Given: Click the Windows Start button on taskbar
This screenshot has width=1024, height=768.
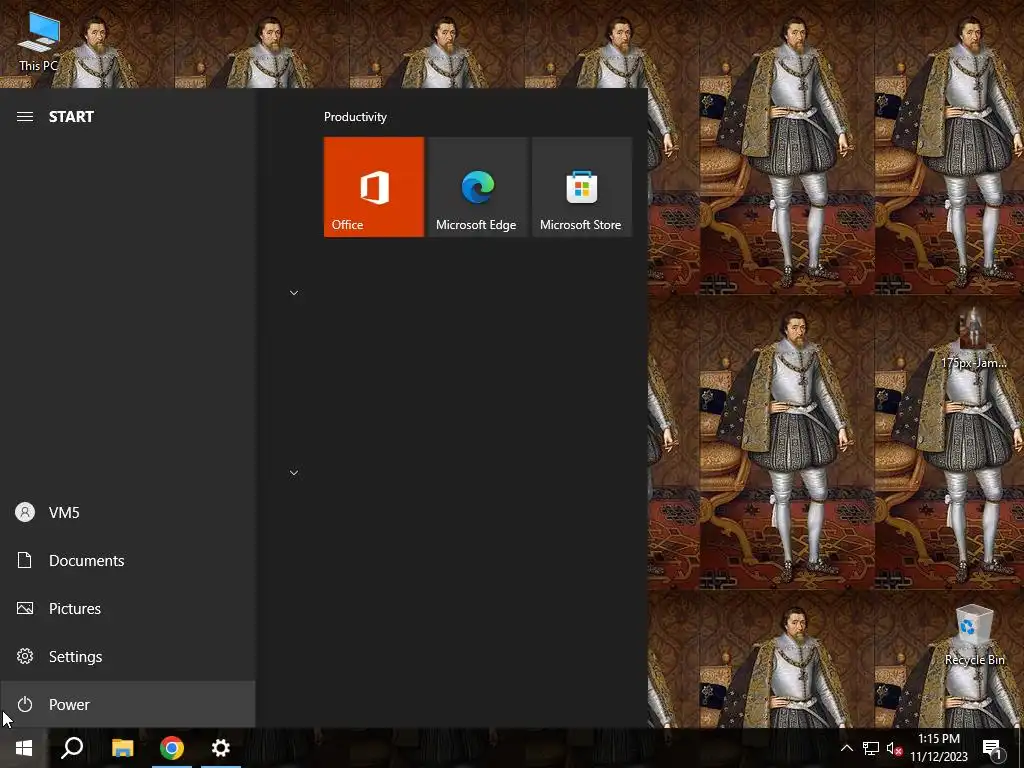Looking at the screenshot, I should pyautogui.click(x=24, y=748).
